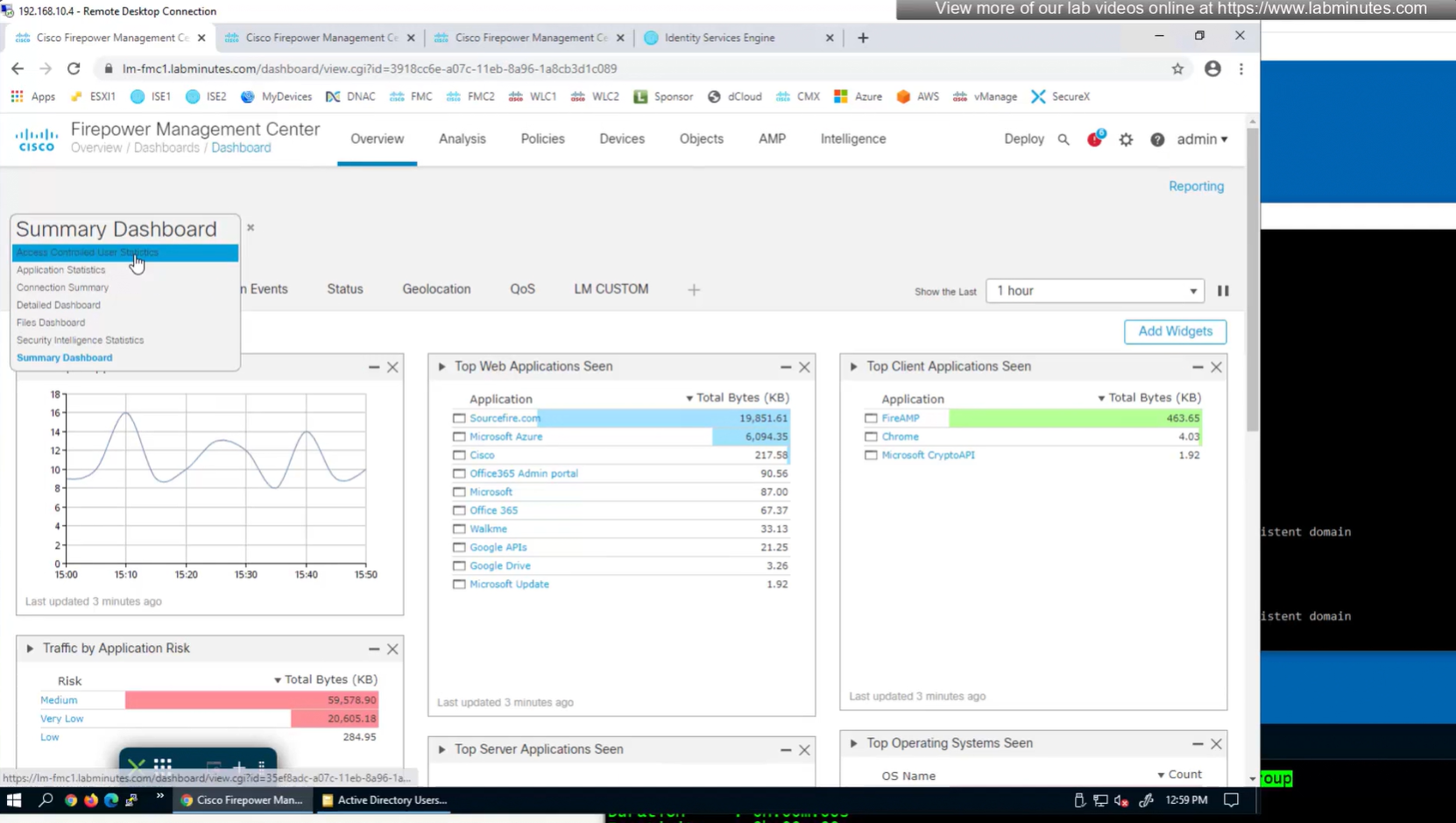Expand the admin user menu
Screen dimensions: 1456x823
point(1202,139)
